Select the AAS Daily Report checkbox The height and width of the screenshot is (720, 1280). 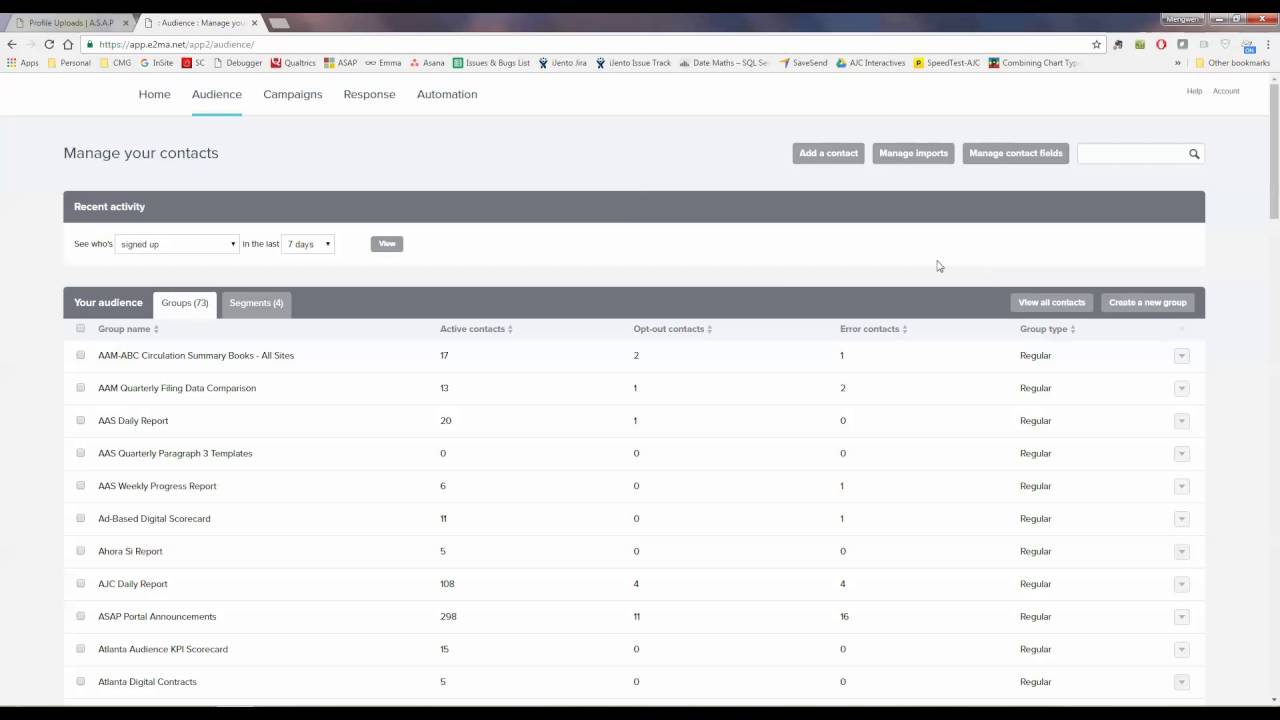click(x=81, y=420)
